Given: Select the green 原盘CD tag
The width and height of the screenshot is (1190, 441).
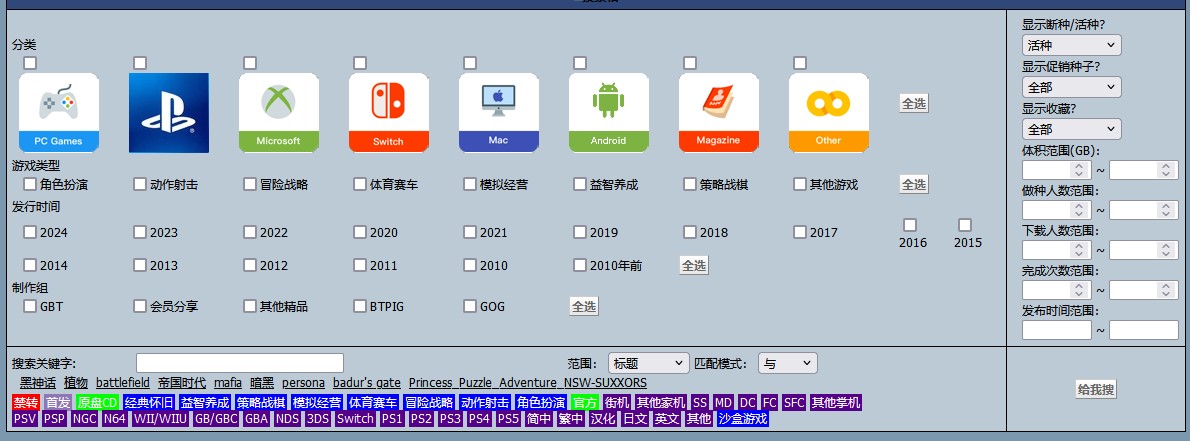Looking at the screenshot, I should coord(98,402).
